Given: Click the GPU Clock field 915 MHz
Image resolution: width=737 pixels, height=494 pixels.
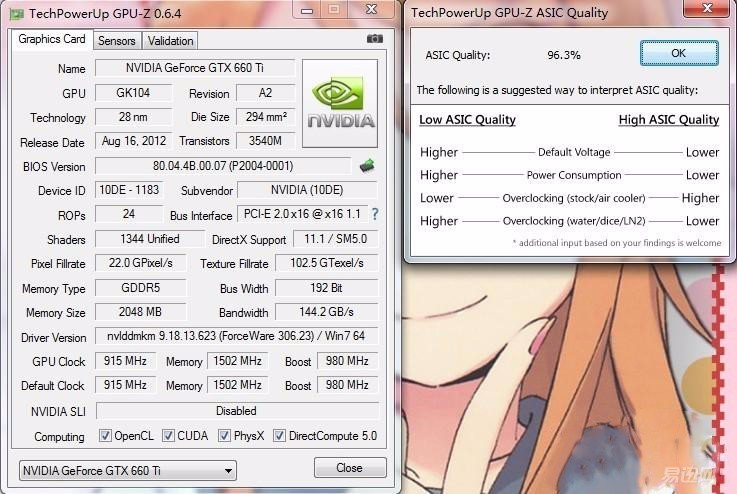Looking at the screenshot, I should (x=125, y=361).
